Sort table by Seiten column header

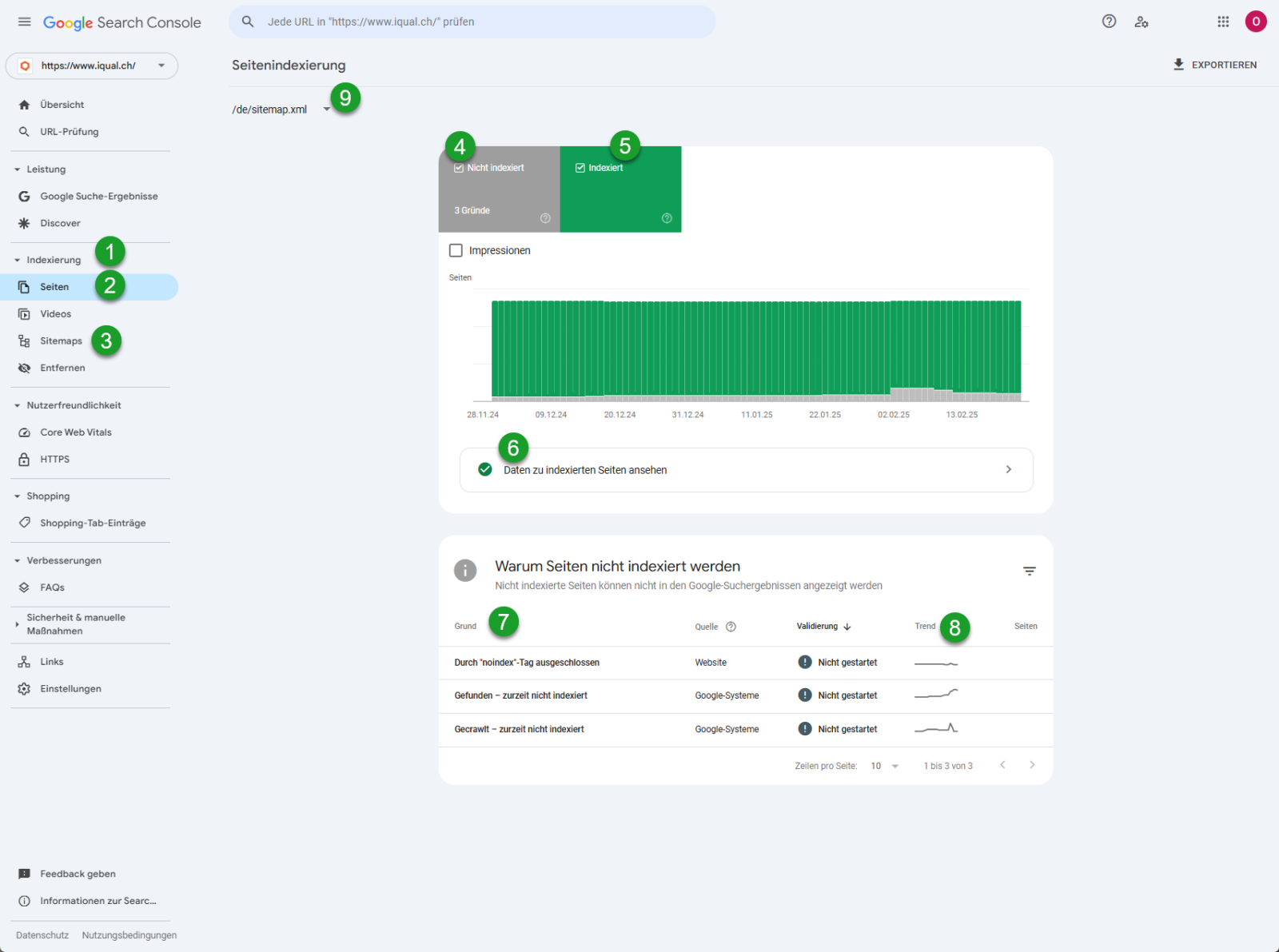click(1026, 627)
